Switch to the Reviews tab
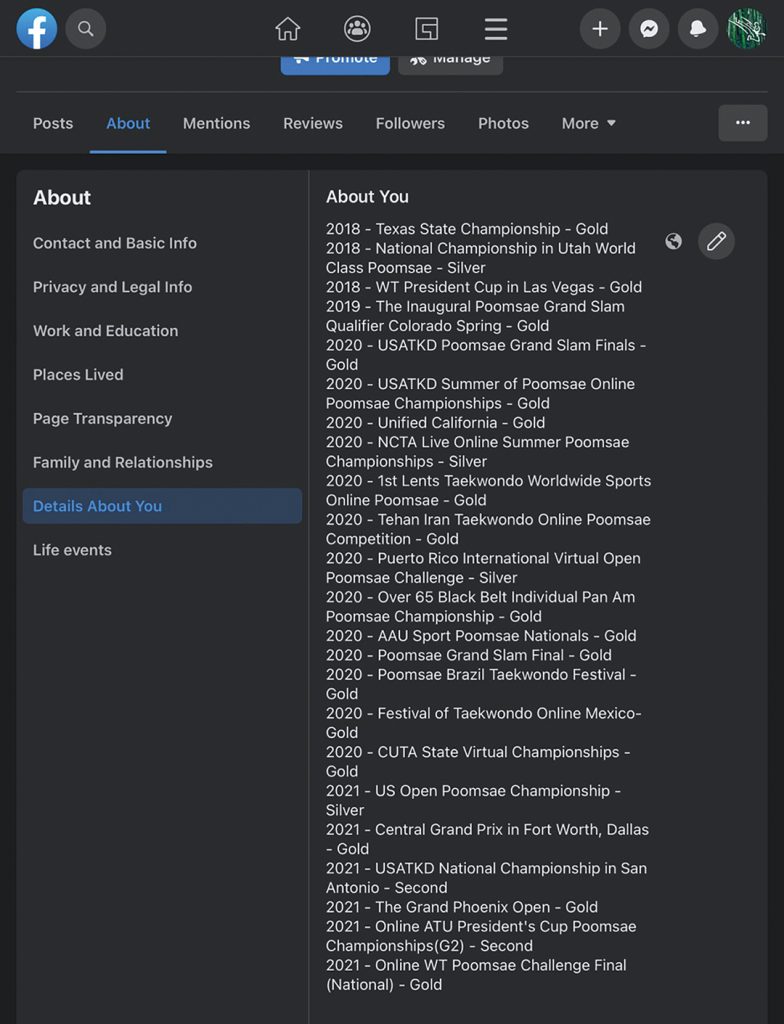Screen dimensions: 784x1024 pos(313,123)
